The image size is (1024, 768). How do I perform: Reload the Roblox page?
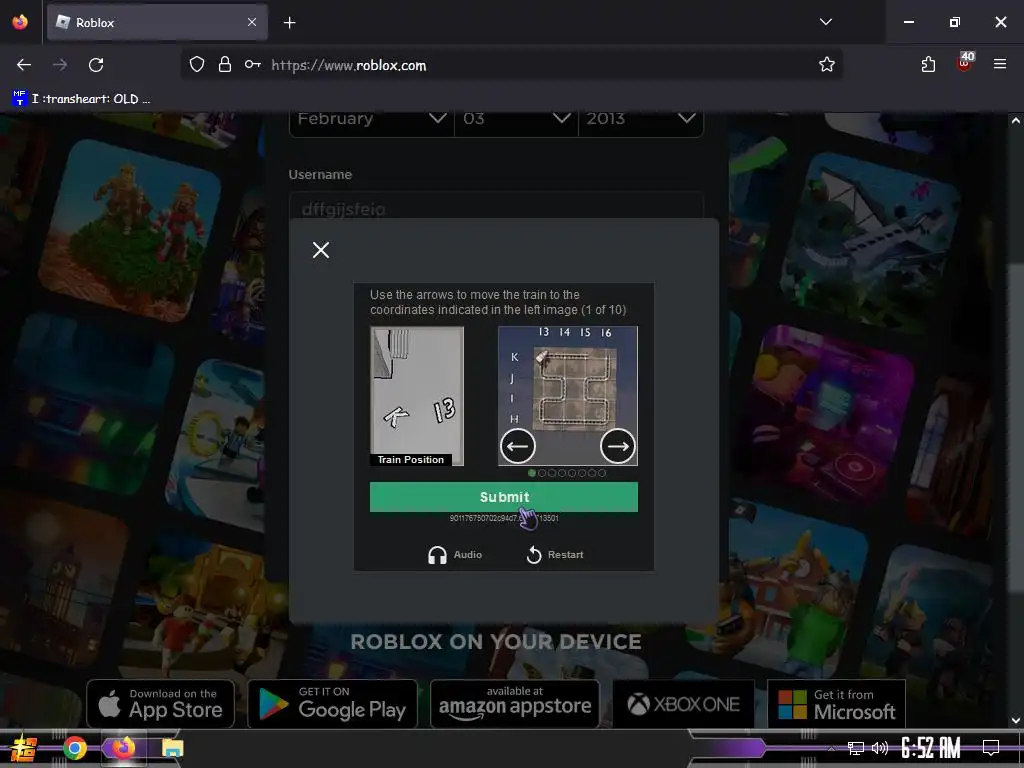pyautogui.click(x=96, y=65)
